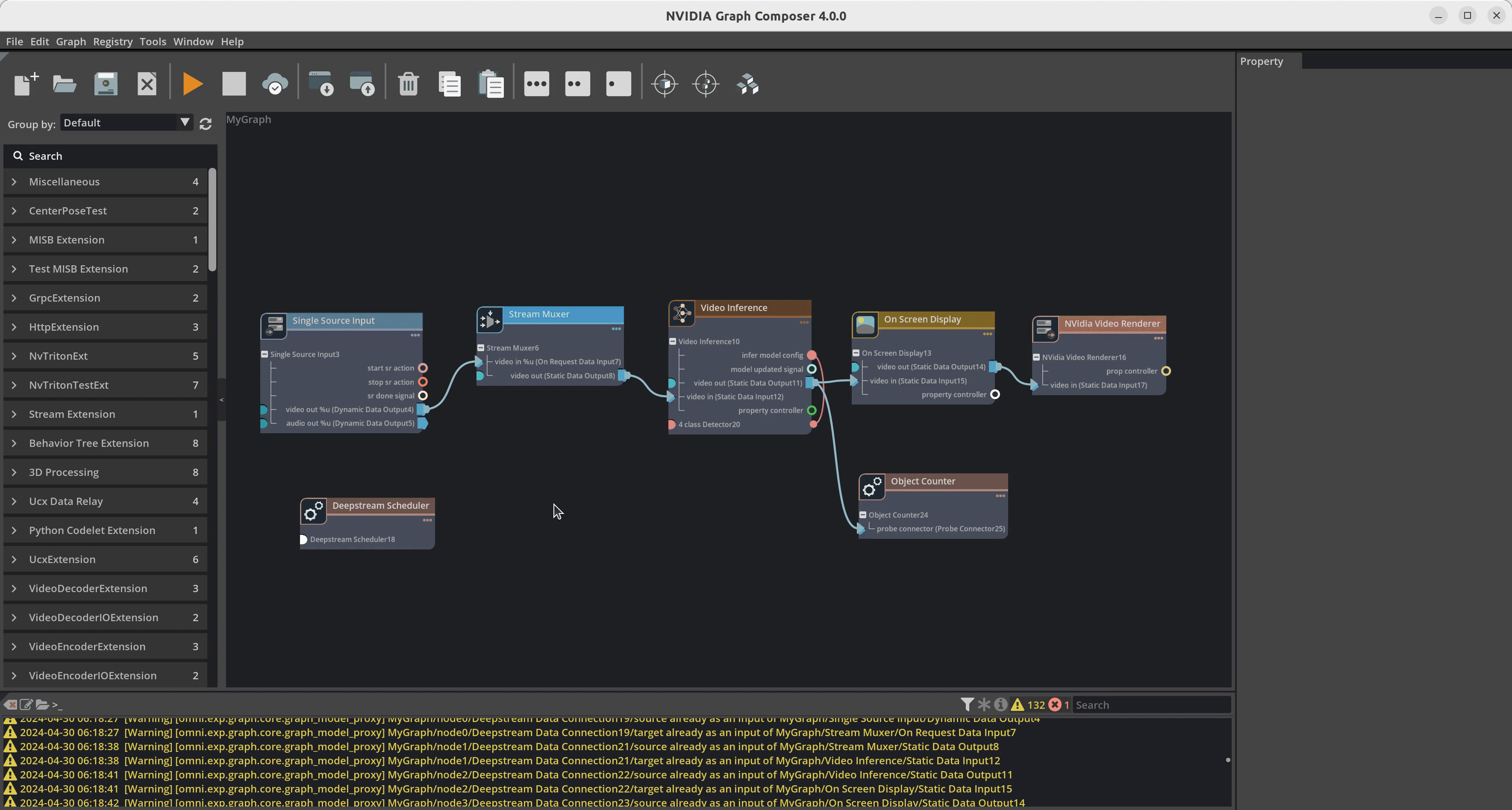Select the Property panel tab

click(x=1269, y=62)
